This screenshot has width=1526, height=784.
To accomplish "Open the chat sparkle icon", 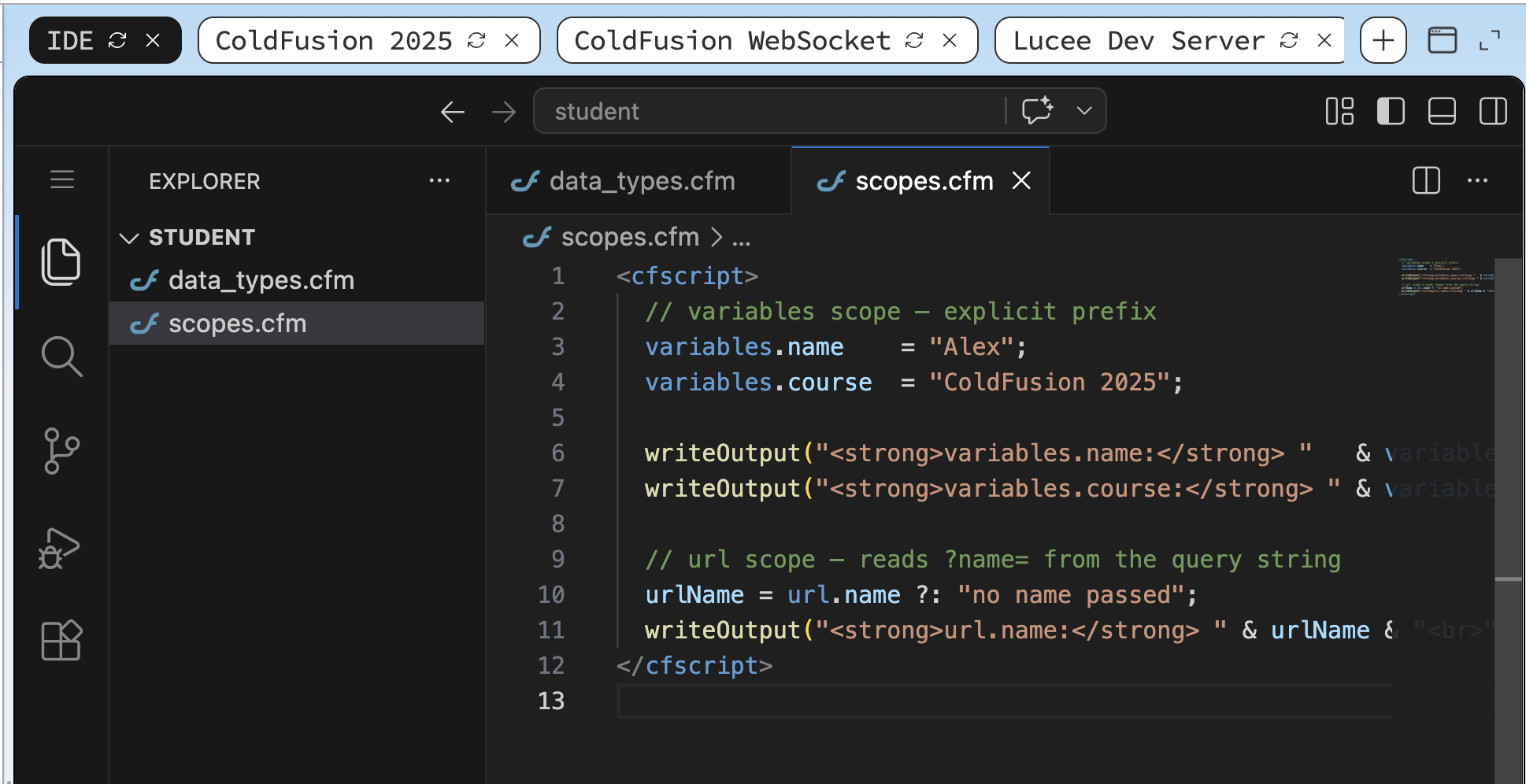I will pos(1037,111).
